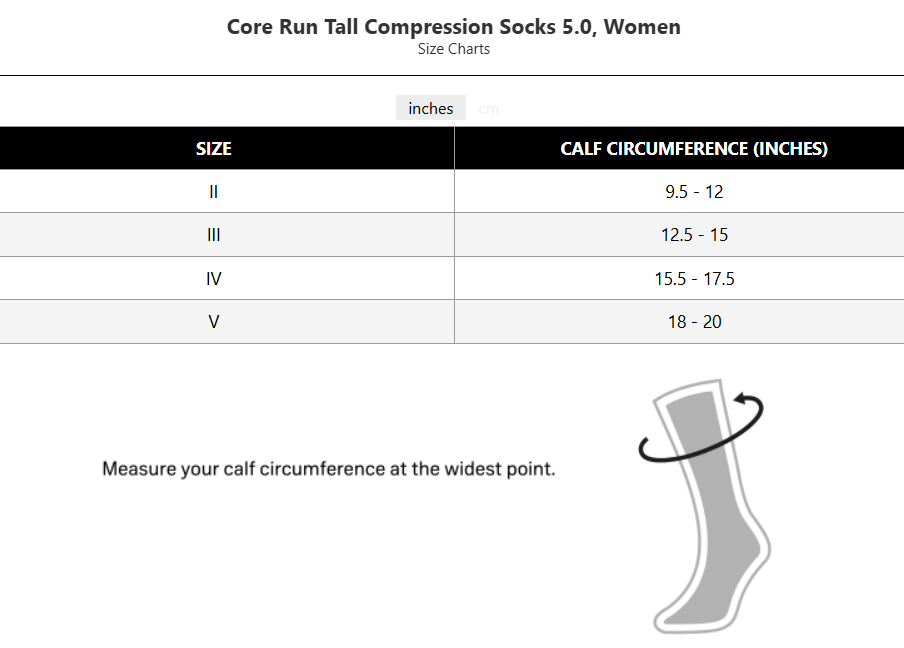This screenshot has height=648, width=904.
Task: Select the CALF CIRCUMFERENCE (INCHES) column header
Action: [694, 149]
